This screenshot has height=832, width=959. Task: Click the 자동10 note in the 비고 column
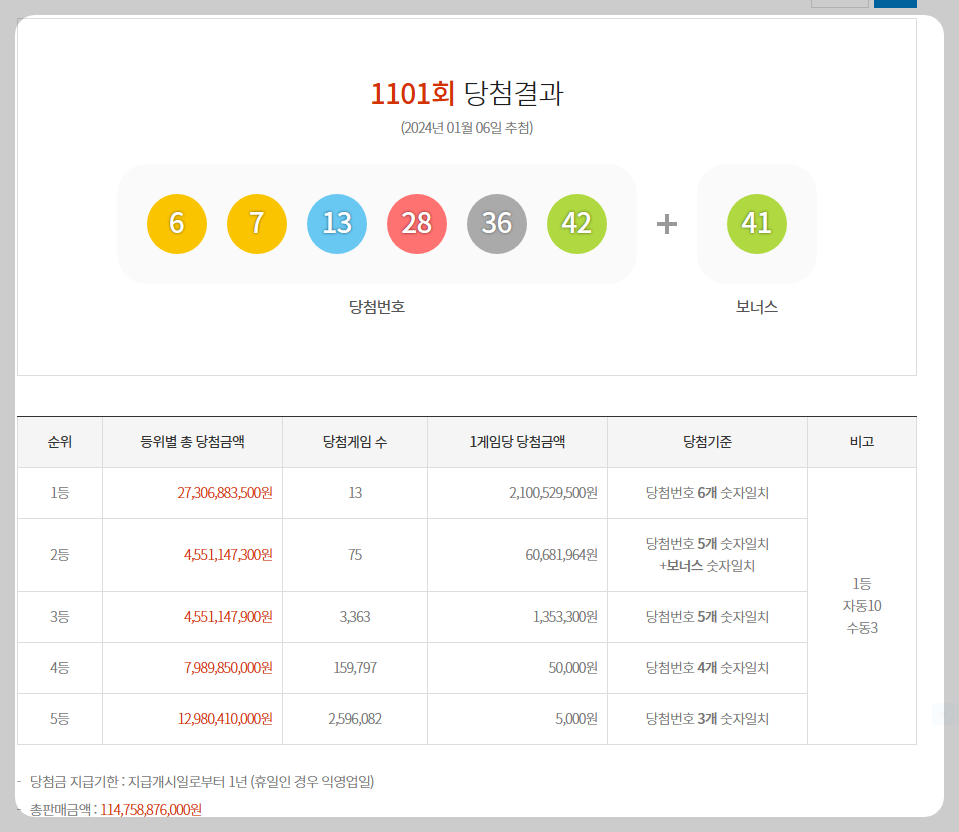coord(862,606)
